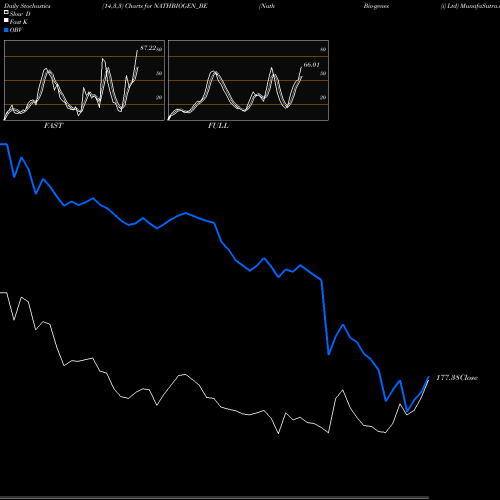The height and width of the screenshot is (500, 500).
Task: Click the Slow D legend swatch
Action: (x=6, y=12)
